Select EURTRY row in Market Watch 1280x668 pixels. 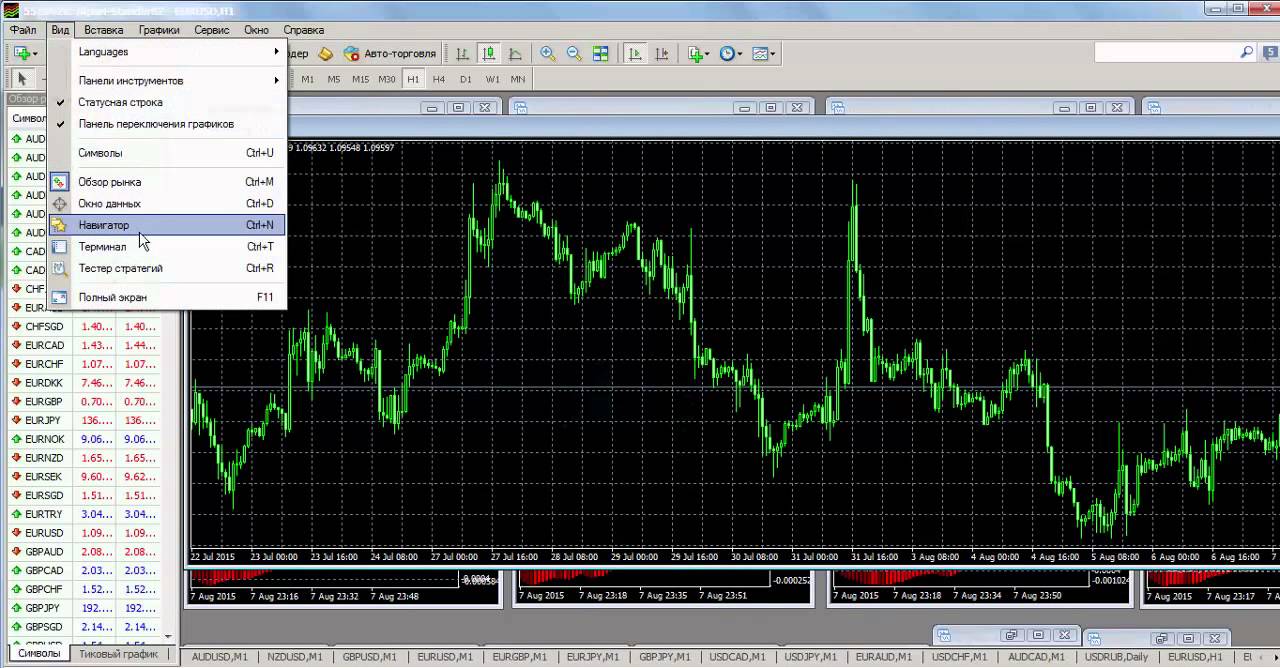click(x=84, y=514)
